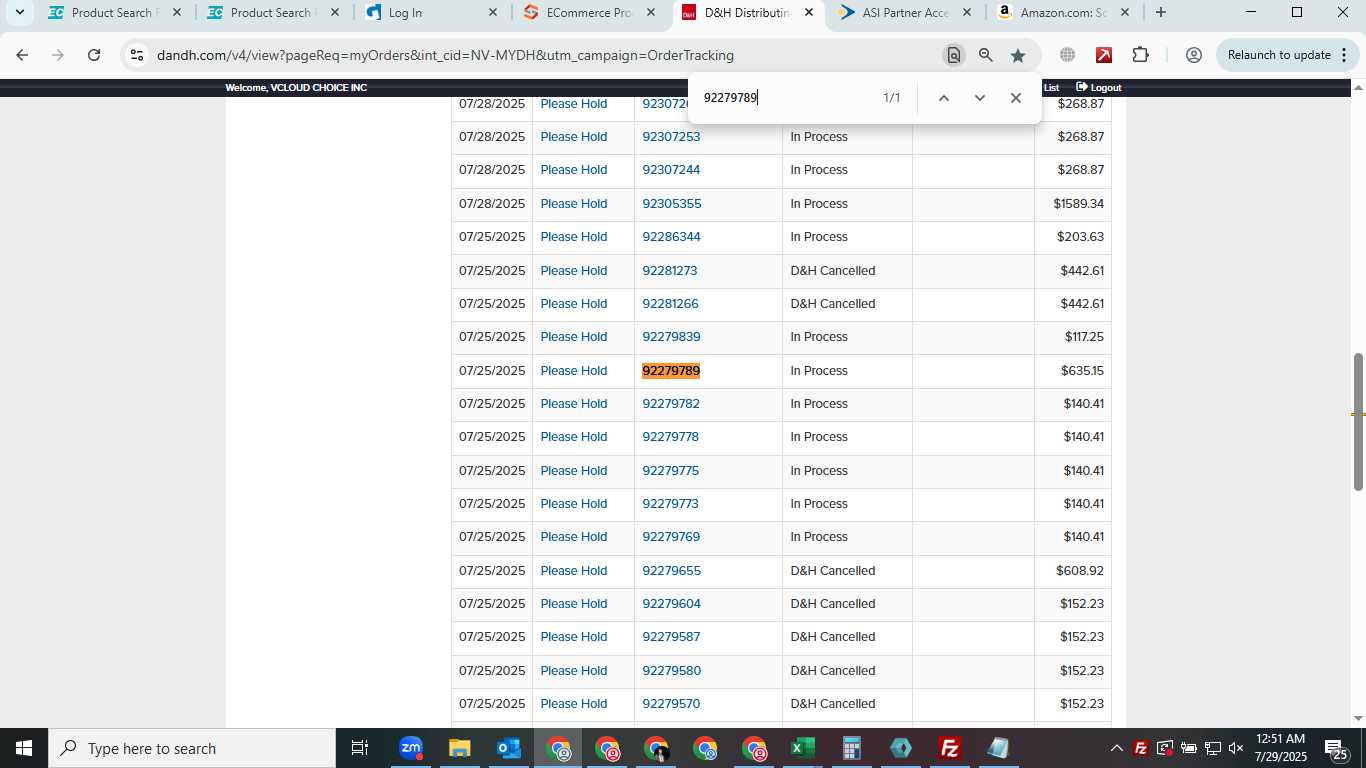
Task: Open Excel from the taskbar
Action: [802, 748]
